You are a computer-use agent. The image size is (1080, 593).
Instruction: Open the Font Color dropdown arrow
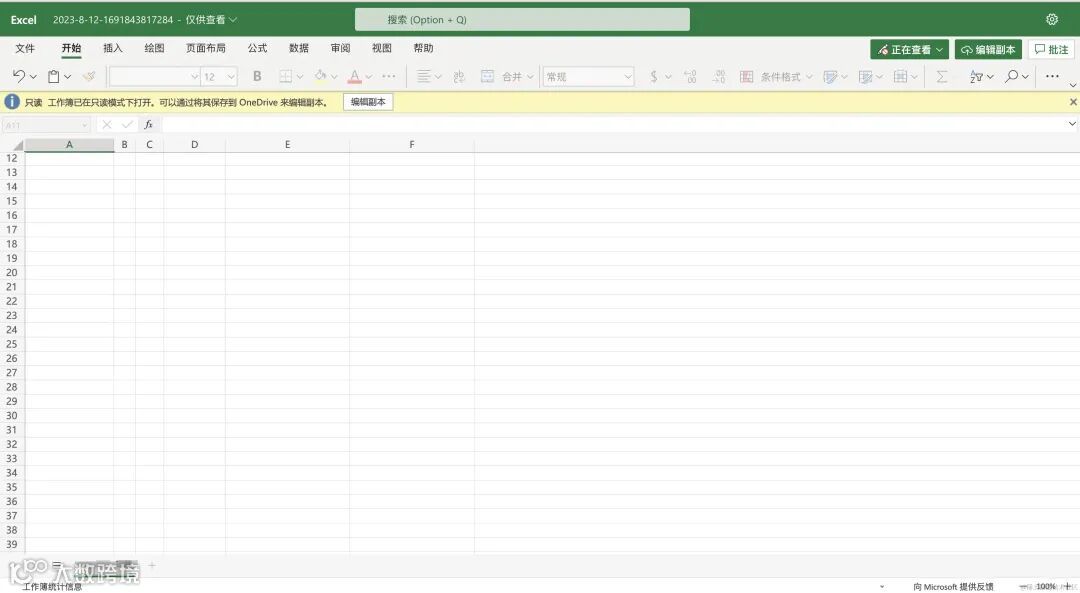[x=368, y=77]
